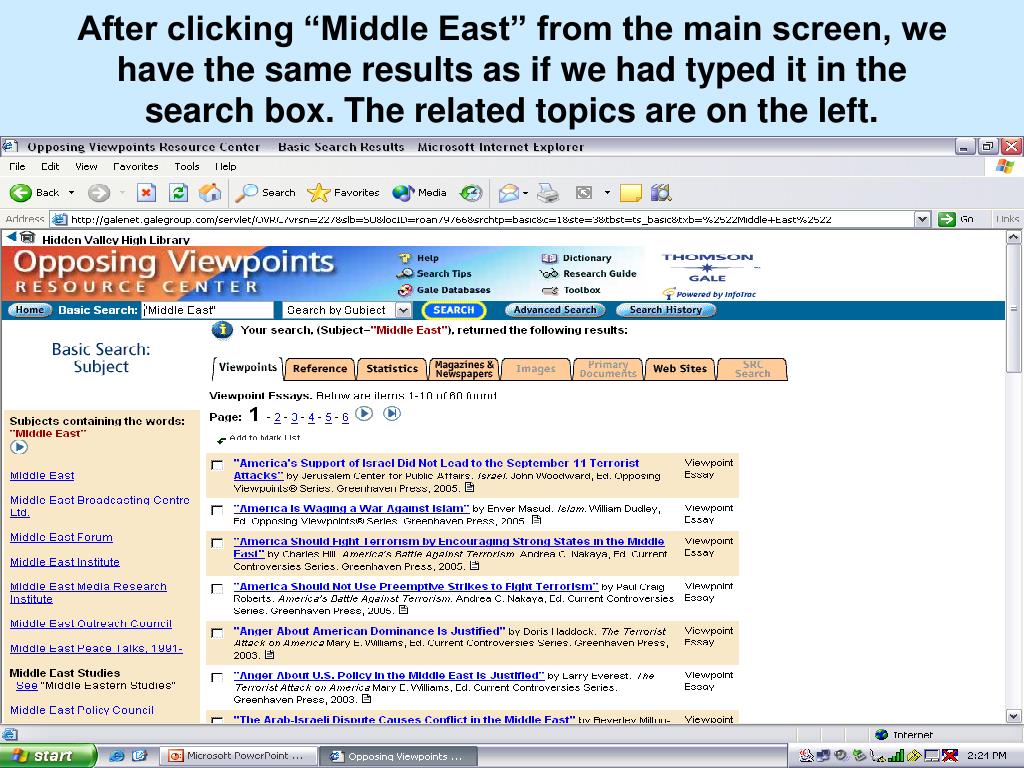Open document icon after Israel essay citation
Screen dimensions: 1024x768
(470, 487)
